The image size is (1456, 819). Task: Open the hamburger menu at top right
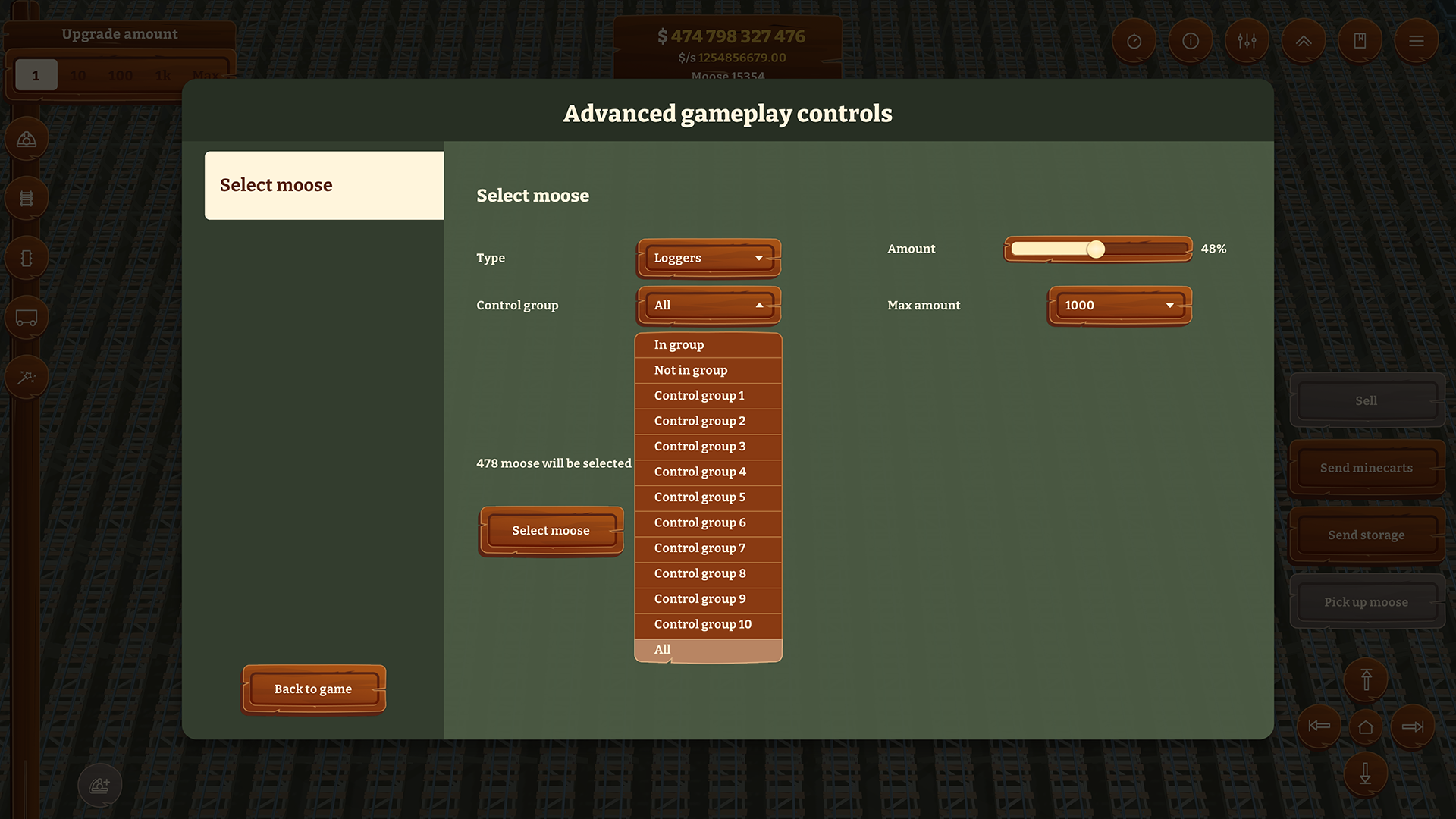(1416, 41)
